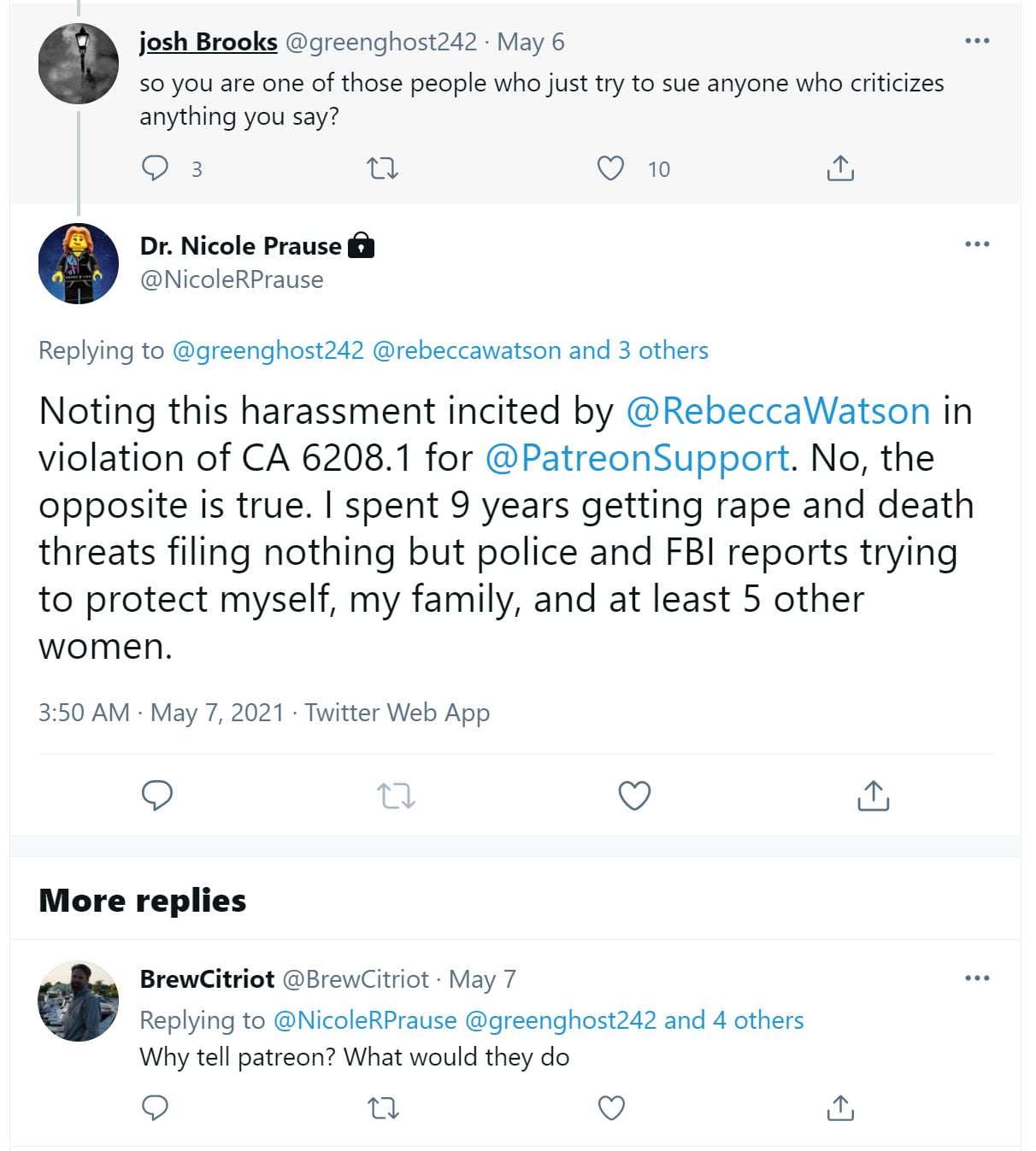Open the @PatreonSupport mention link

(637, 458)
